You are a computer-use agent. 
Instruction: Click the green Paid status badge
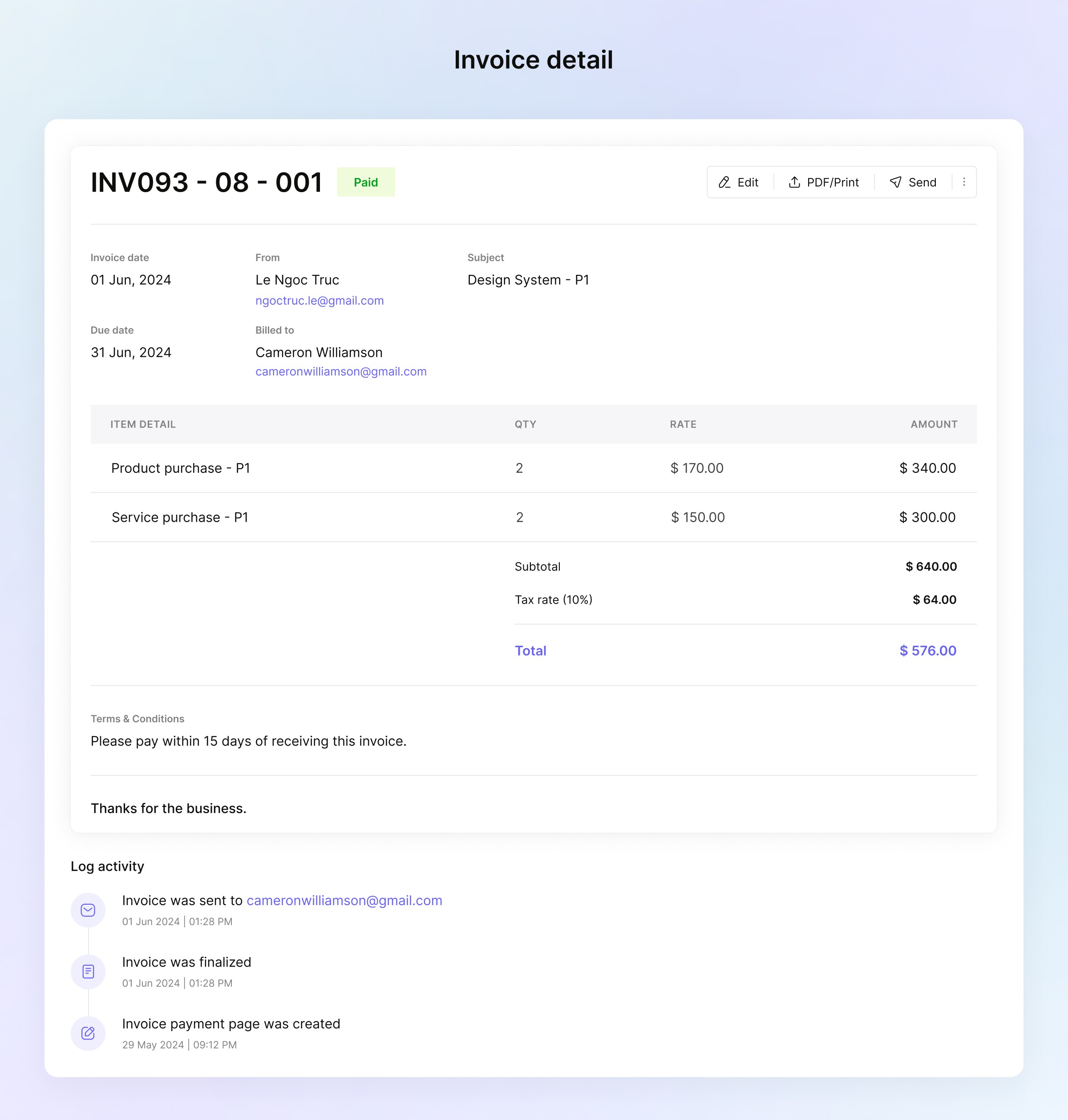365,182
